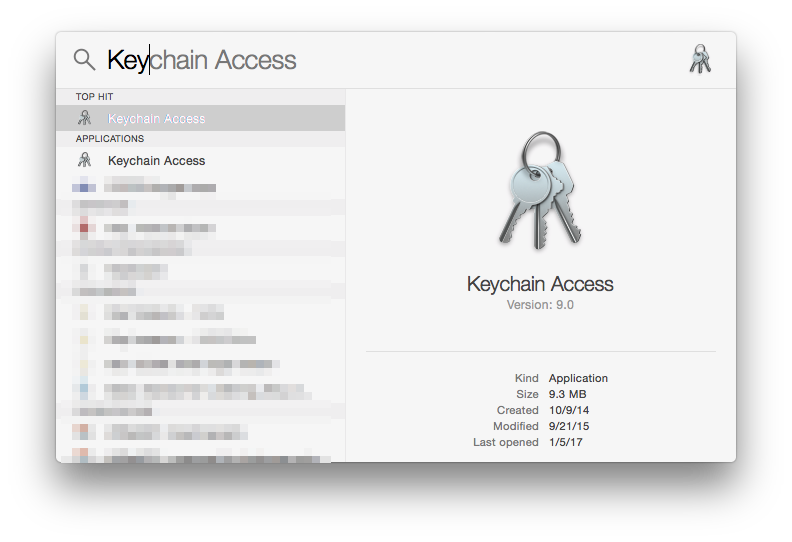This screenshot has width=792, height=542.
Task: Click the Created date 10/9/14
Action: click(x=569, y=410)
